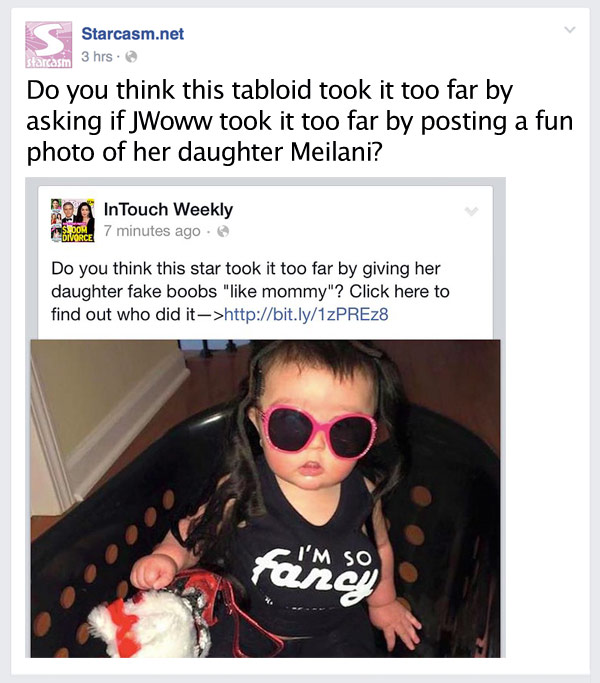Click the globe icon after 7 minutes ago
This screenshot has height=683, width=600.
tap(223, 231)
